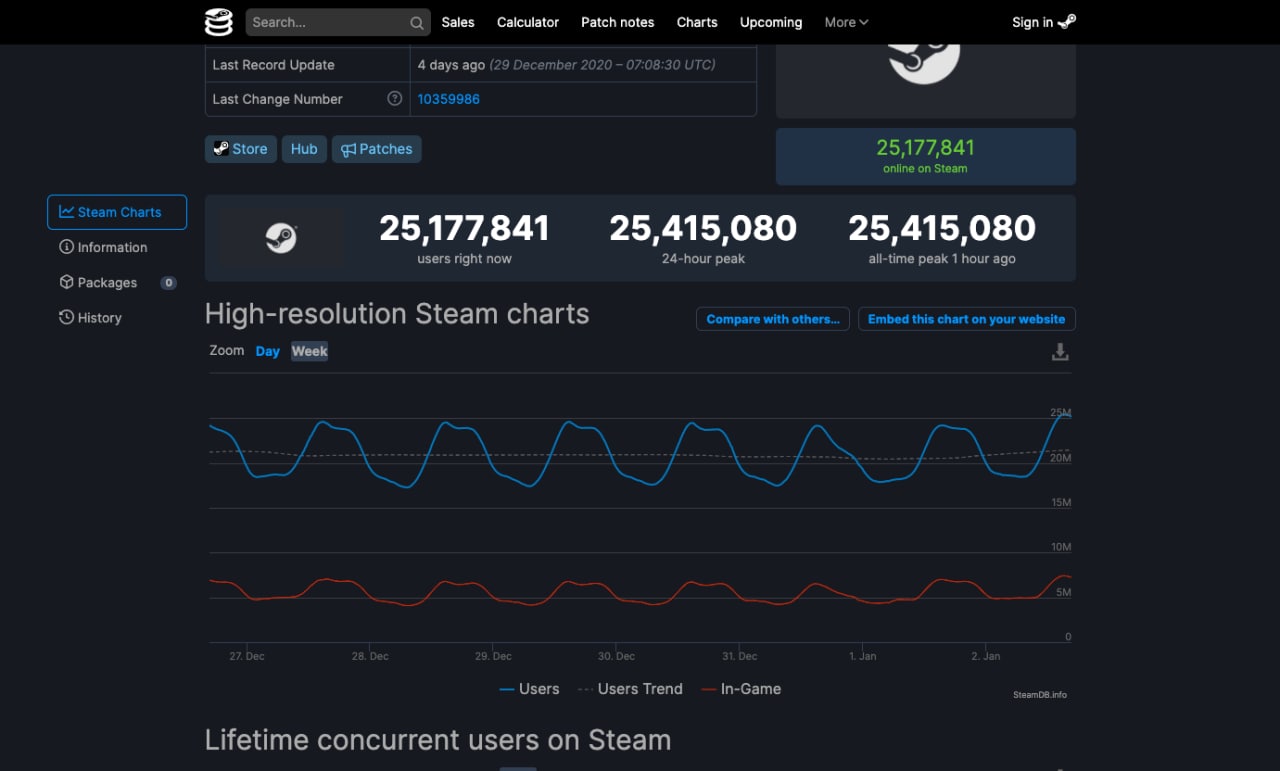Download the chart via the download icon
1280x771 pixels.
click(x=1060, y=352)
